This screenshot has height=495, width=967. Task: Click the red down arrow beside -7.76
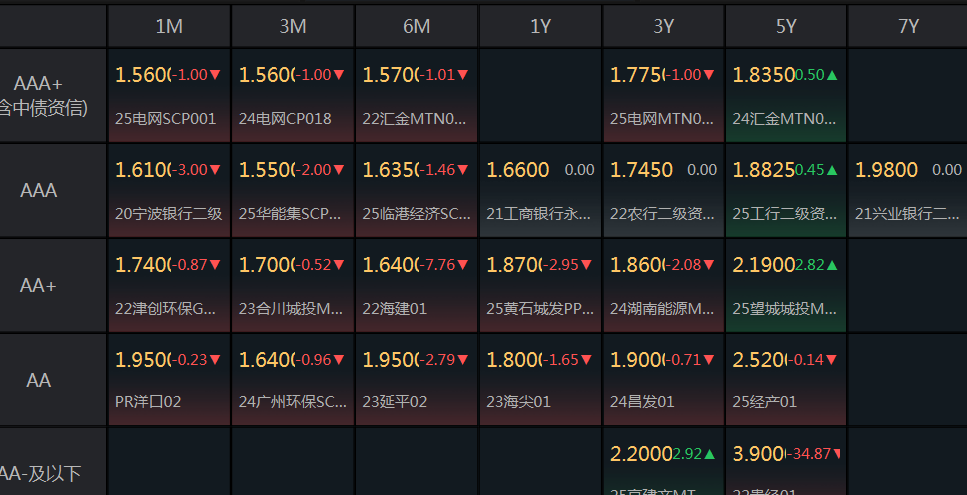pos(463,265)
